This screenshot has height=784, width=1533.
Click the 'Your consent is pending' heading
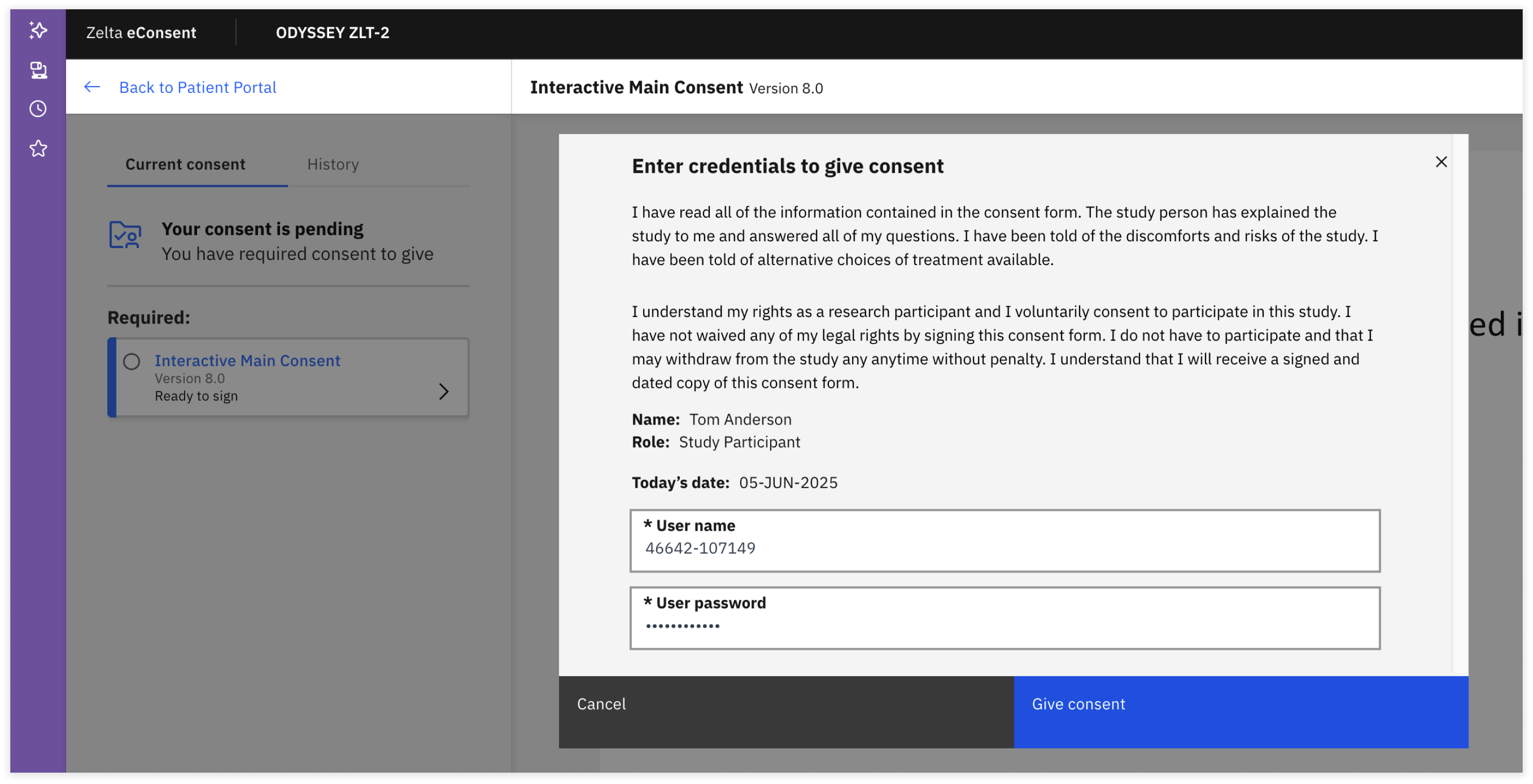point(263,228)
